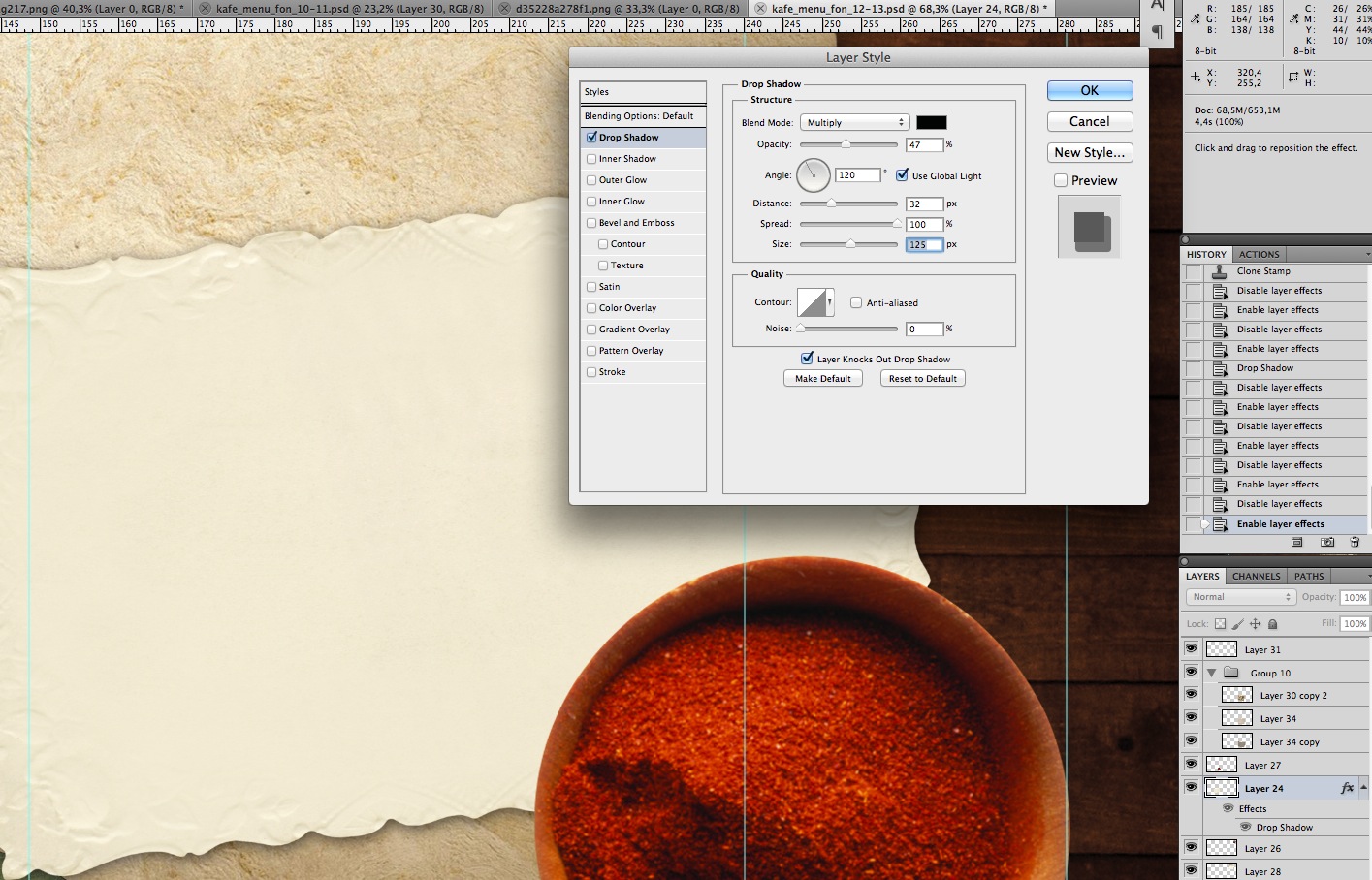Uncheck the Drop Shadow style checkbox
Image resolution: width=1372 pixels, height=880 pixels.
pos(591,138)
